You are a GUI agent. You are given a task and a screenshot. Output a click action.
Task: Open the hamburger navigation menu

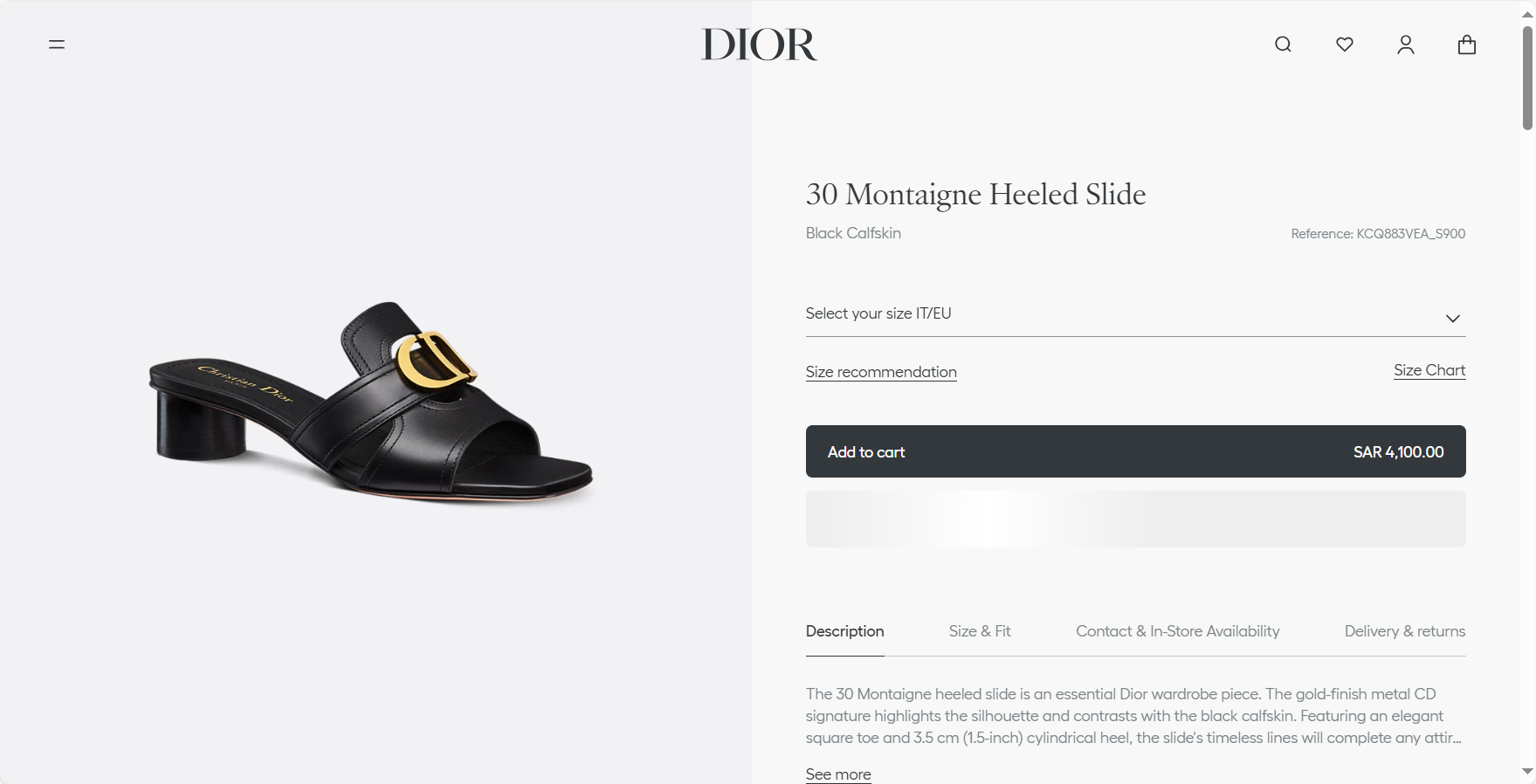click(57, 45)
